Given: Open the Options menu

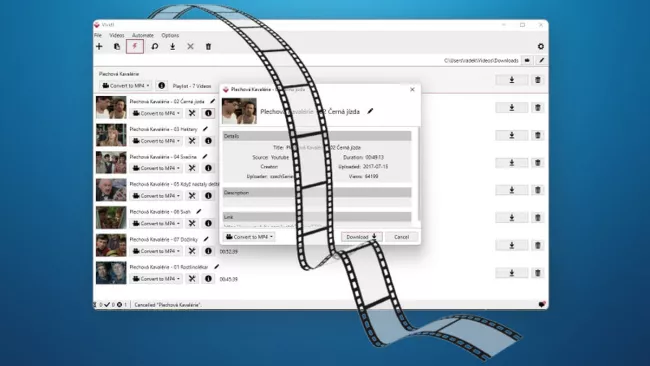Looking at the screenshot, I should pos(170,35).
